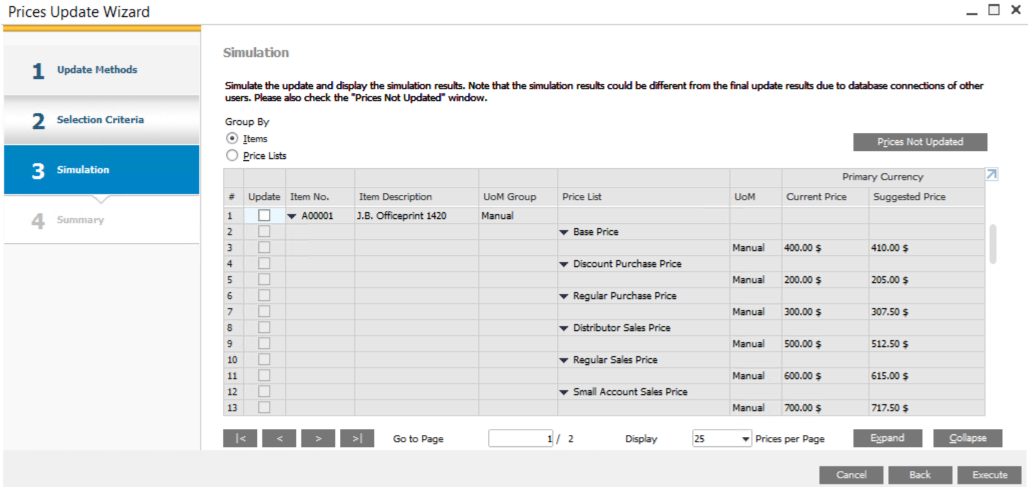This screenshot has height=487, width=1028.
Task: Jump to the last page
Action: pyautogui.click(x=357, y=438)
